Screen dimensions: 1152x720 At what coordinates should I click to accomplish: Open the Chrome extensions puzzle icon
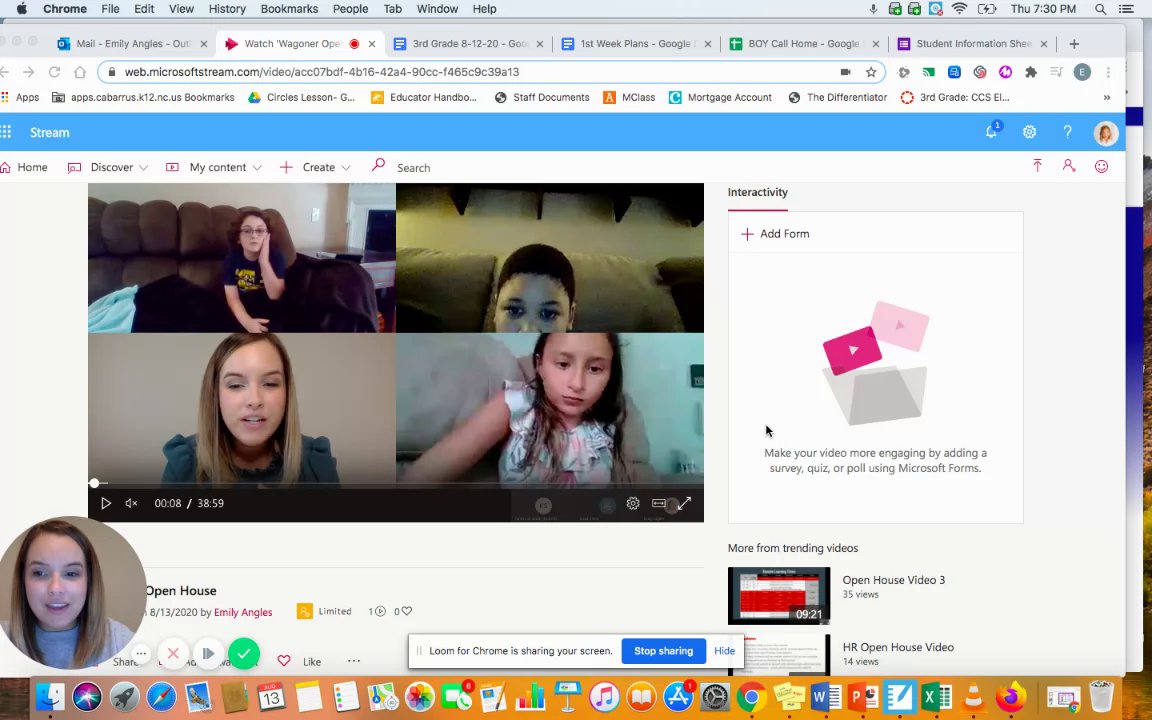(x=1032, y=72)
